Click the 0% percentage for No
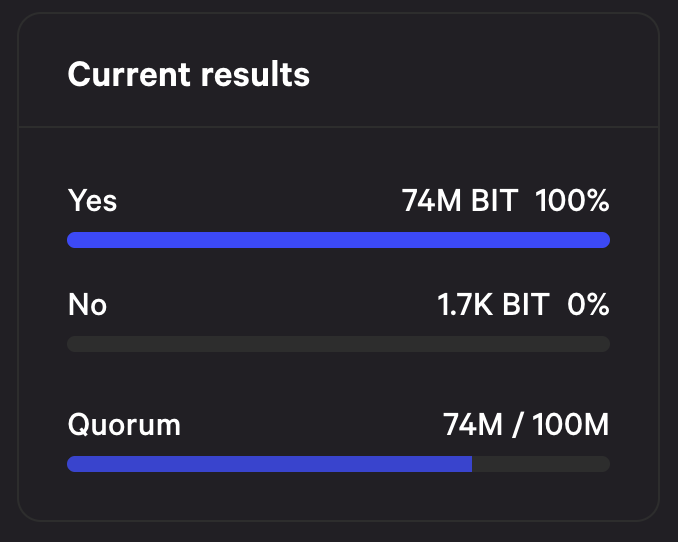The width and height of the screenshot is (678, 542). pyautogui.click(x=588, y=305)
